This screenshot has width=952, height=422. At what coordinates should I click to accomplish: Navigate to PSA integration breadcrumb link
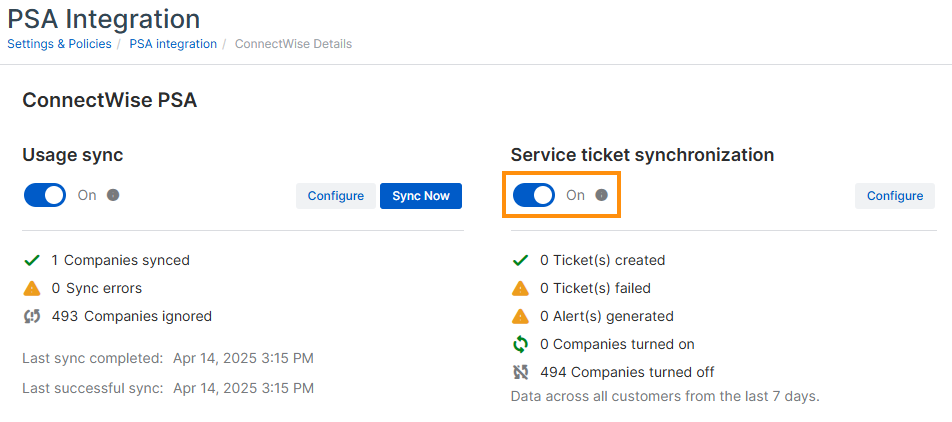173,44
